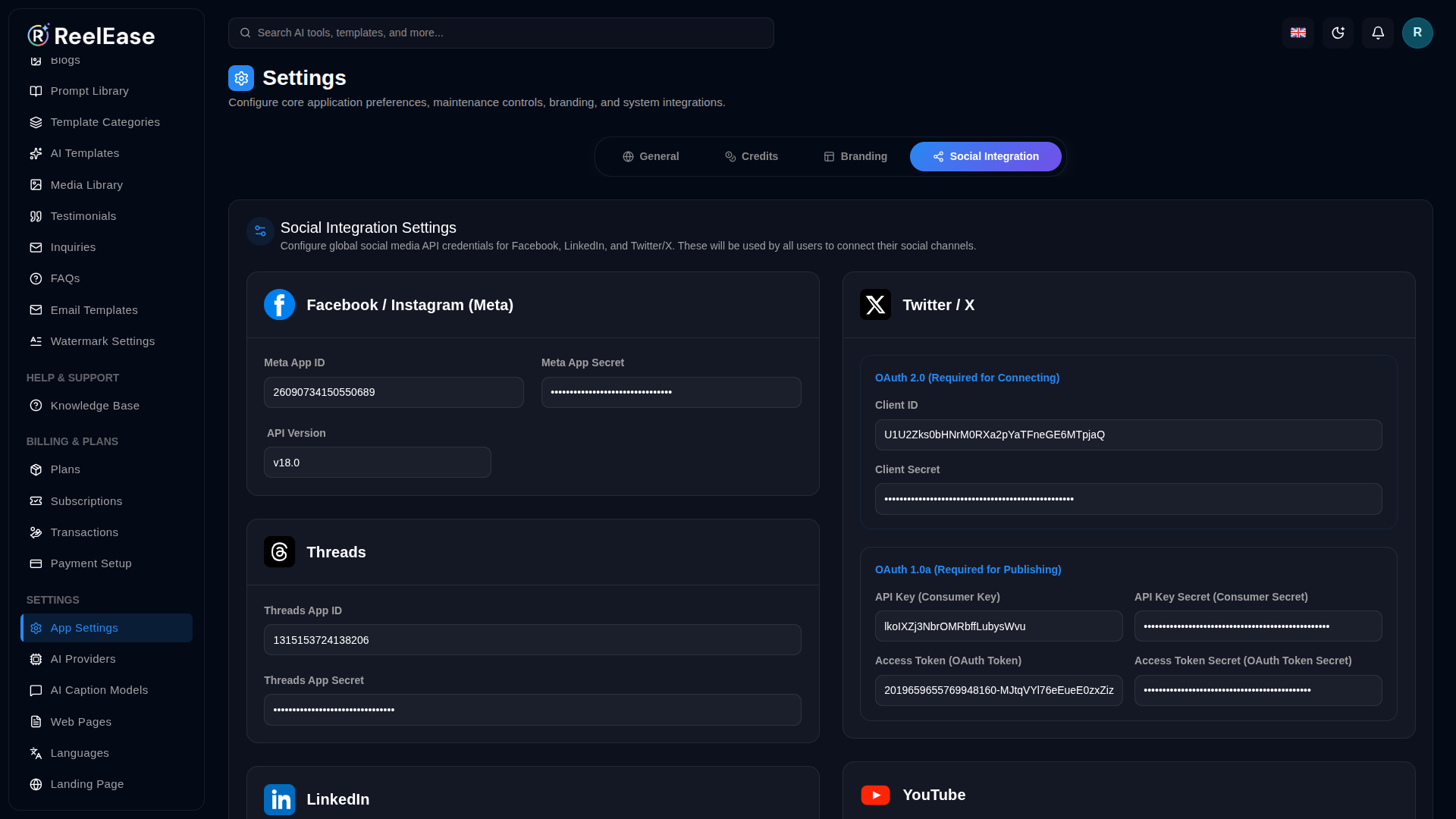This screenshot has width=1456, height=819.
Task: Open Web Pages in sidebar
Action: pyautogui.click(x=106, y=722)
